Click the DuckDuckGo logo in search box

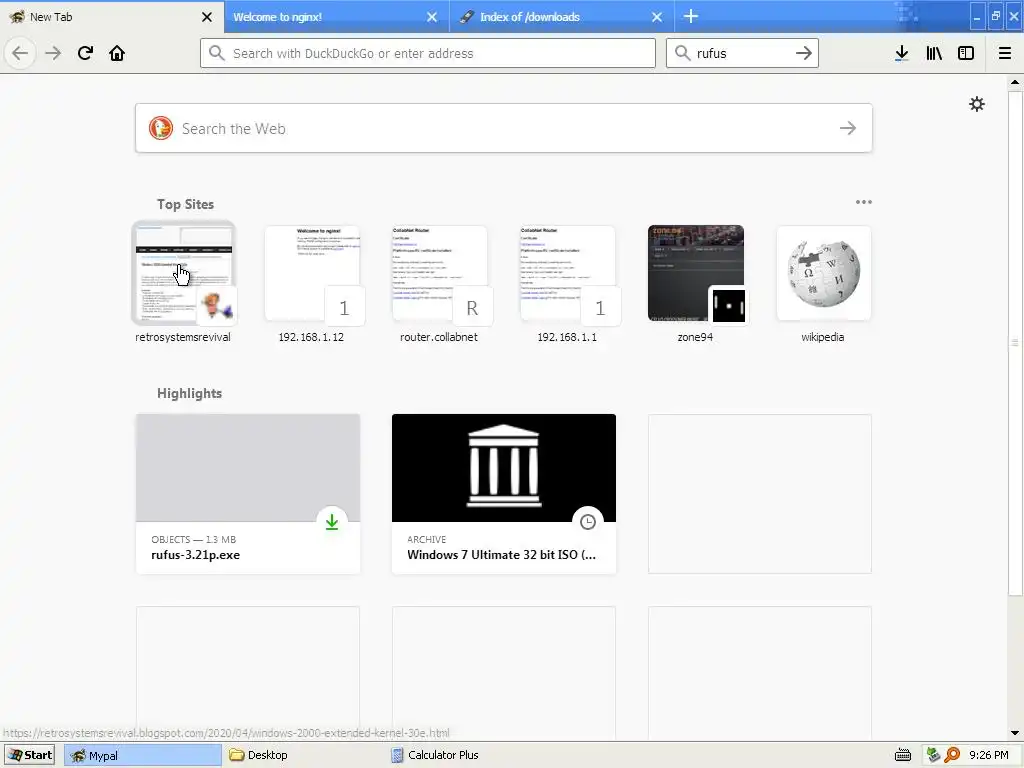click(x=161, y=128)
